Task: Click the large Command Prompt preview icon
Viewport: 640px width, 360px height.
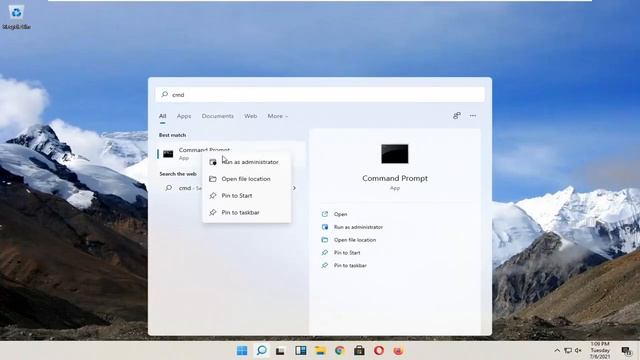Action: pyautogui.click(x=395, y=154)
